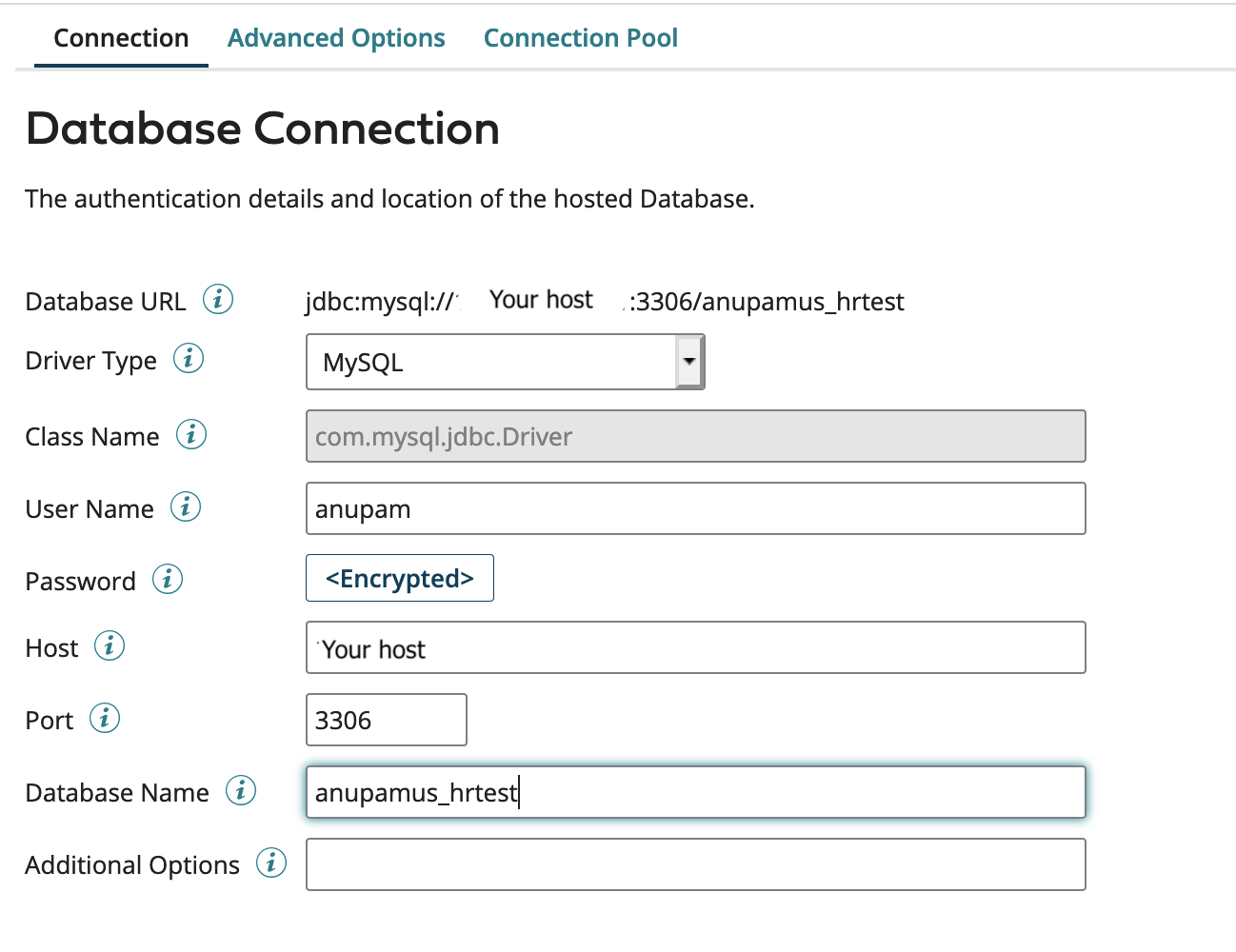The height and width of the screenshot is (952, 1236).
Task: Click the info icon beside Database URL
Action: pos(218,299)
